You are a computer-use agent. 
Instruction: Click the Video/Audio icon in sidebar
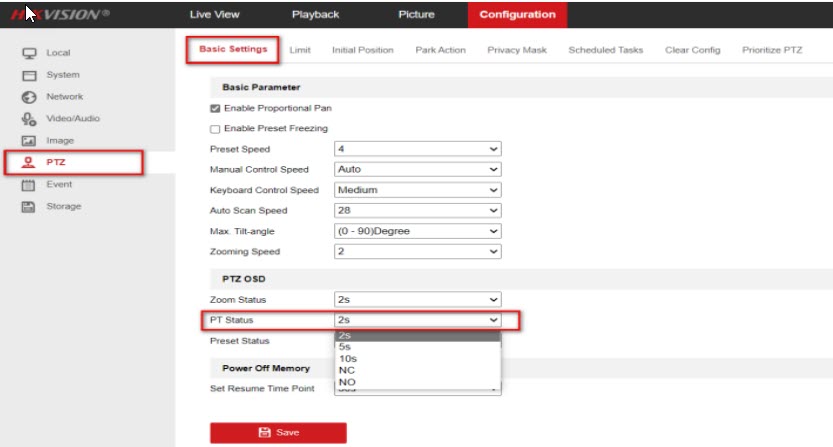pos(29,119)
